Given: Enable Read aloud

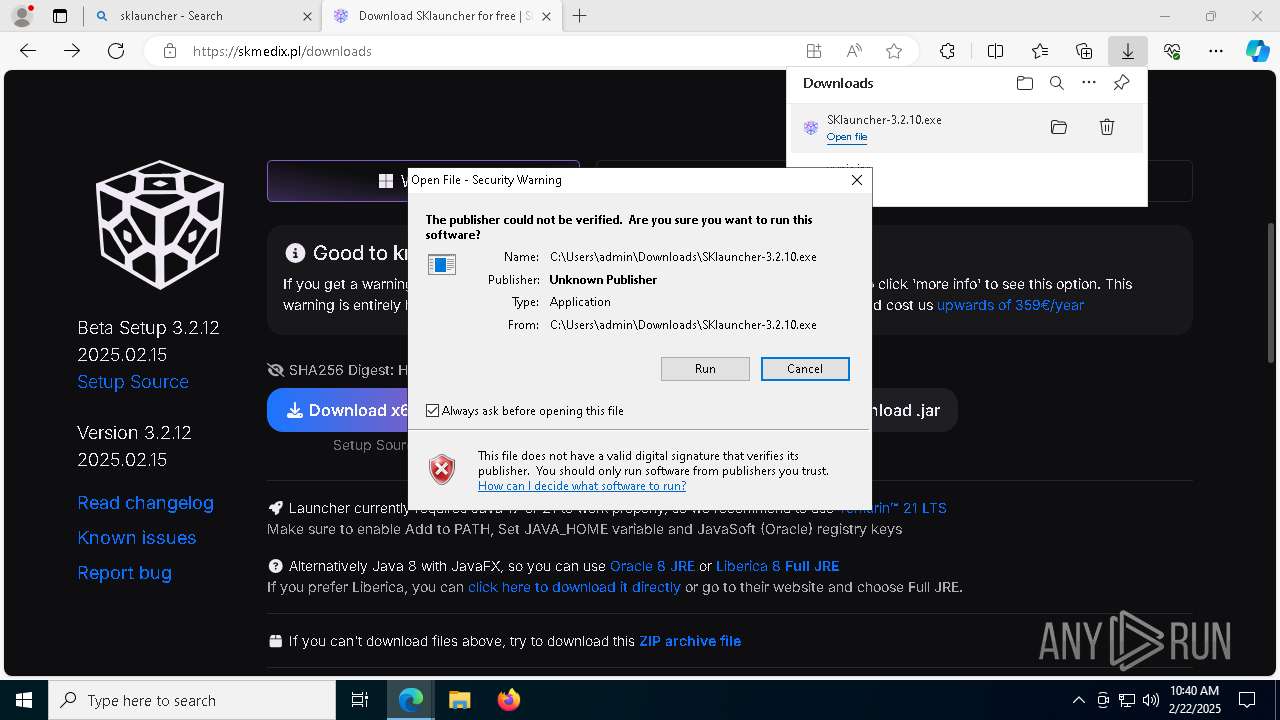Looking at the screenshot, I should 854,51.
